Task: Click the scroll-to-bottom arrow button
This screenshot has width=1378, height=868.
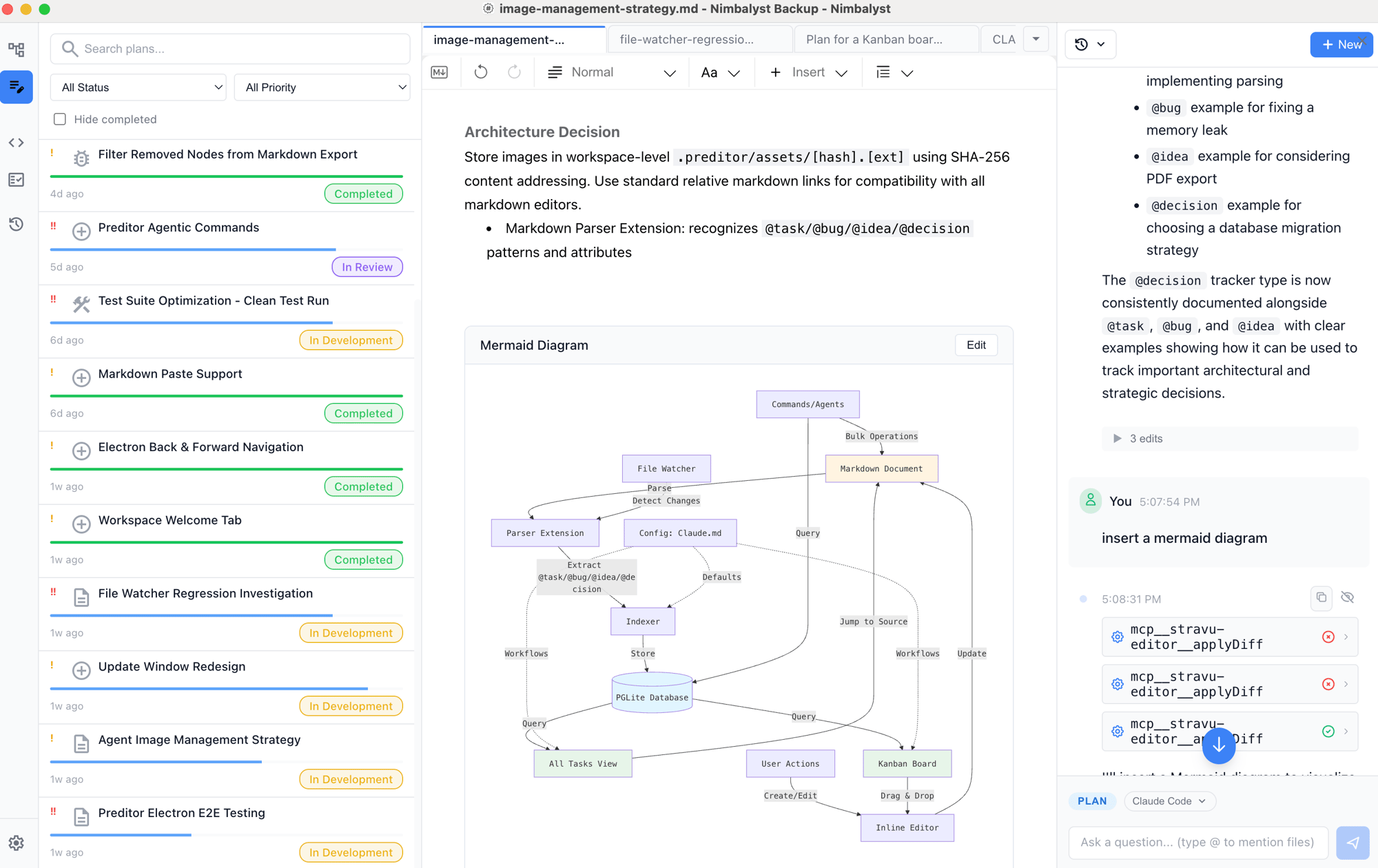Action: 1218,745
